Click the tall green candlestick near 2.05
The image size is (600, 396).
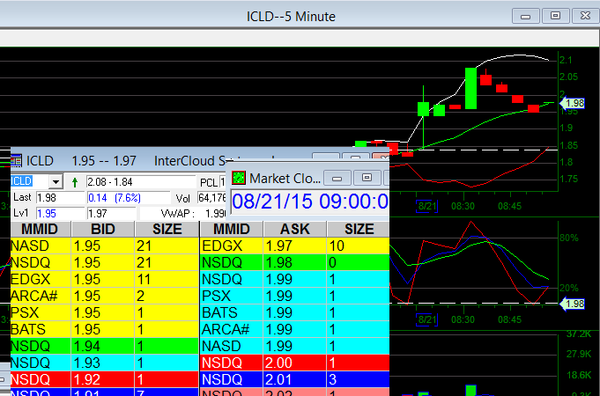(471, 88)
